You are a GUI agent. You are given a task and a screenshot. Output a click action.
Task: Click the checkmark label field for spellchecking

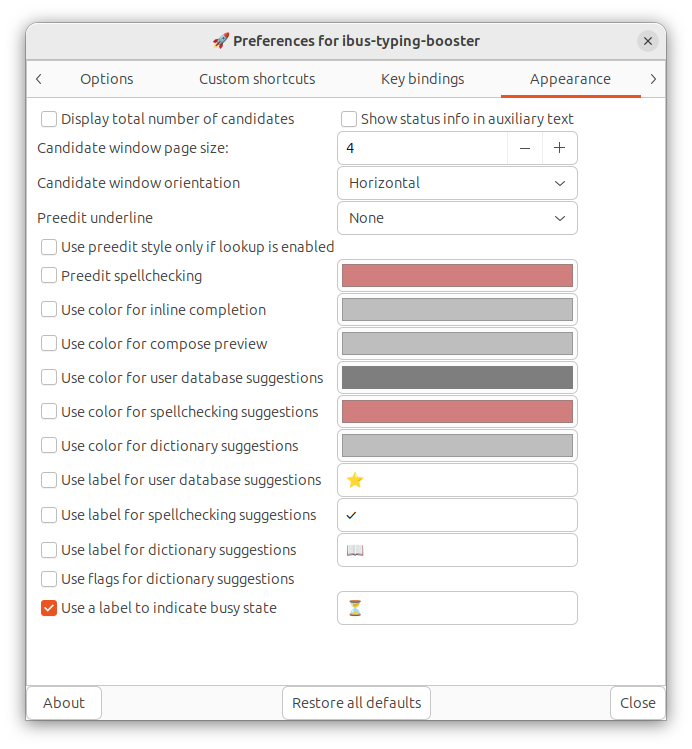pos(457,515)
